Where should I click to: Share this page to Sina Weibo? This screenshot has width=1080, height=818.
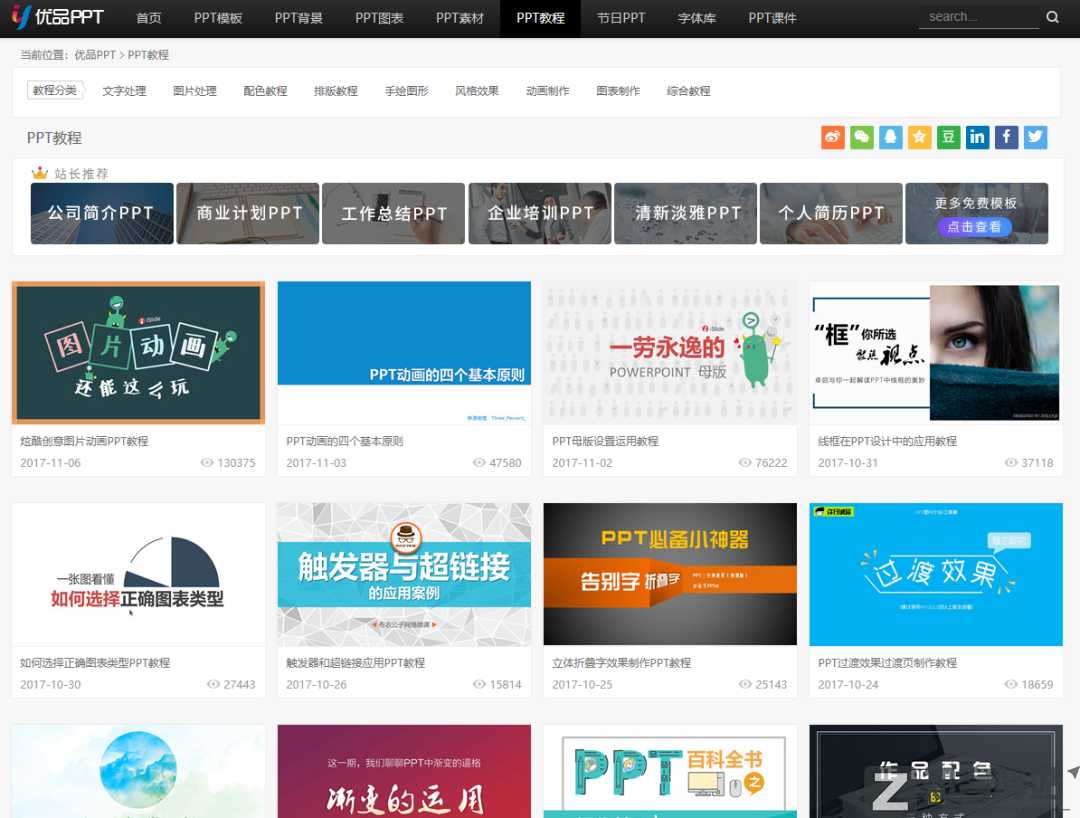[832, 137]
